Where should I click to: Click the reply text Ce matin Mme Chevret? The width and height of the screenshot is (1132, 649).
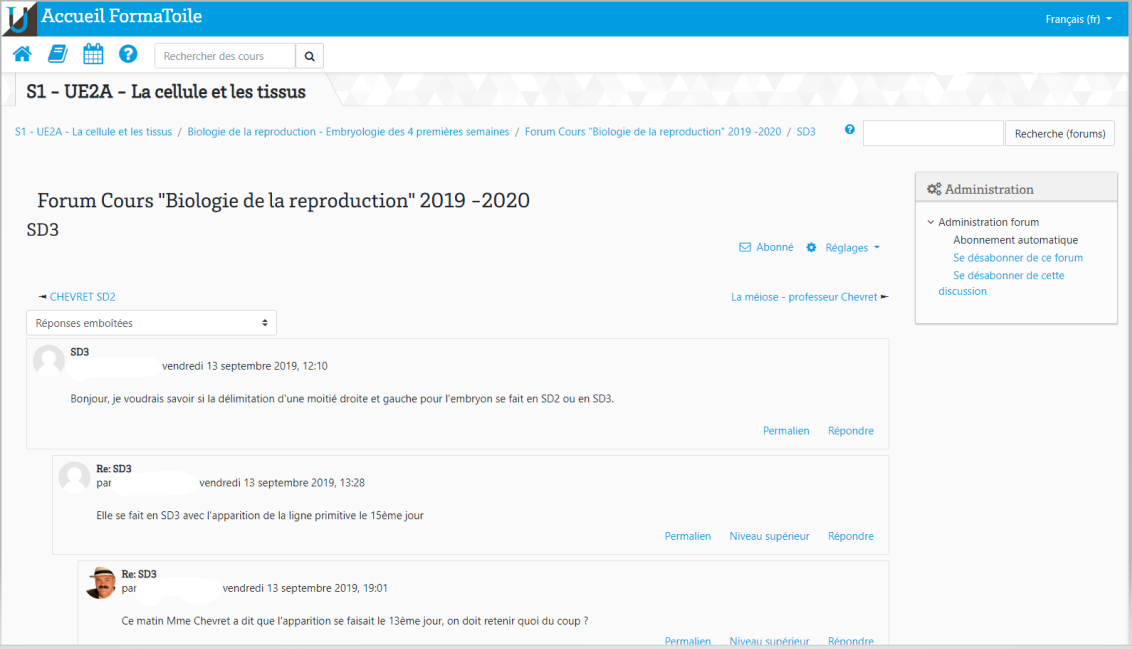(x=354, y=620)
